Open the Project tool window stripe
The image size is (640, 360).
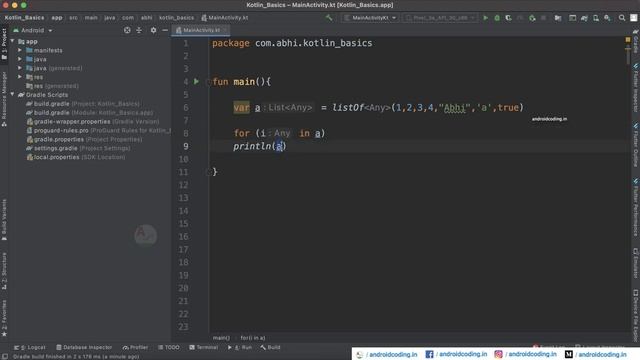pyautogui.click(x=4, y=44)
